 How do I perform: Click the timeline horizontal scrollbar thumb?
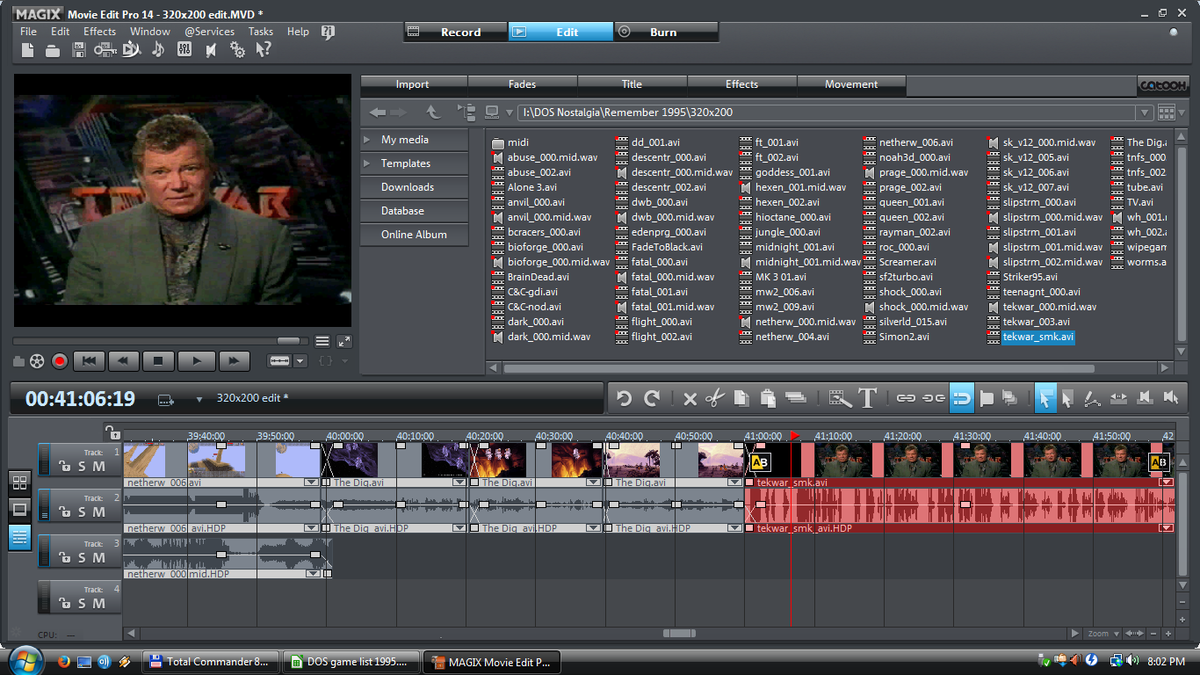[679, 633]
